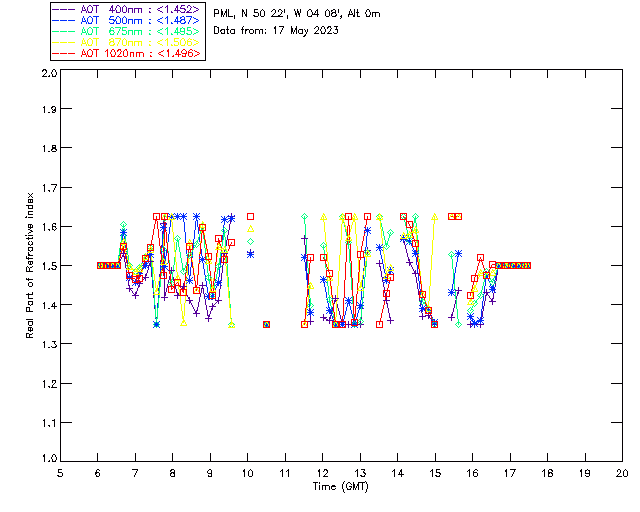
Task: Click the 7 hour x-axis label
Action: tap(135, 473)
